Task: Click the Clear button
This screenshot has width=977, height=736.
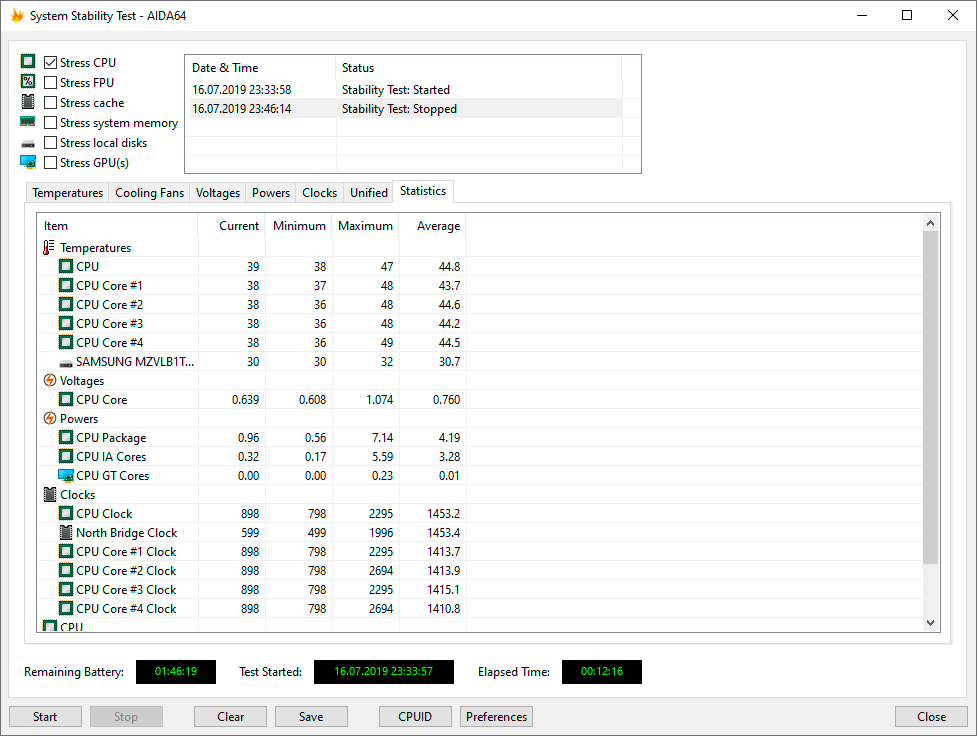Action: pyautogui.click(x=231, y=717)
